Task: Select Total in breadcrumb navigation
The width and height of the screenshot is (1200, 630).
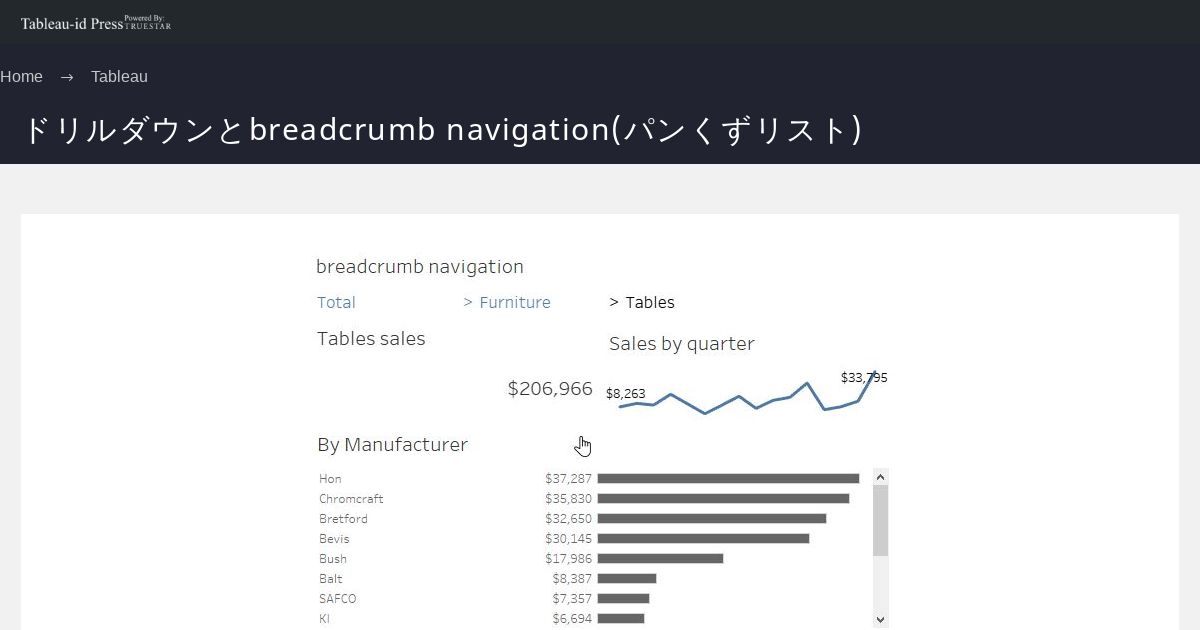Action: point(336,302)
